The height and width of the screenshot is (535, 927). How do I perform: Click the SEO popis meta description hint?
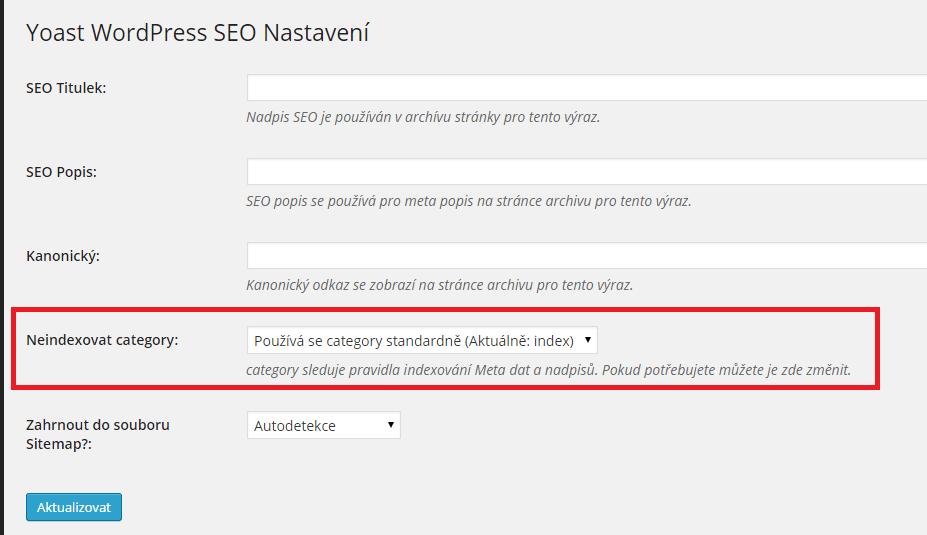pos(468,201)
